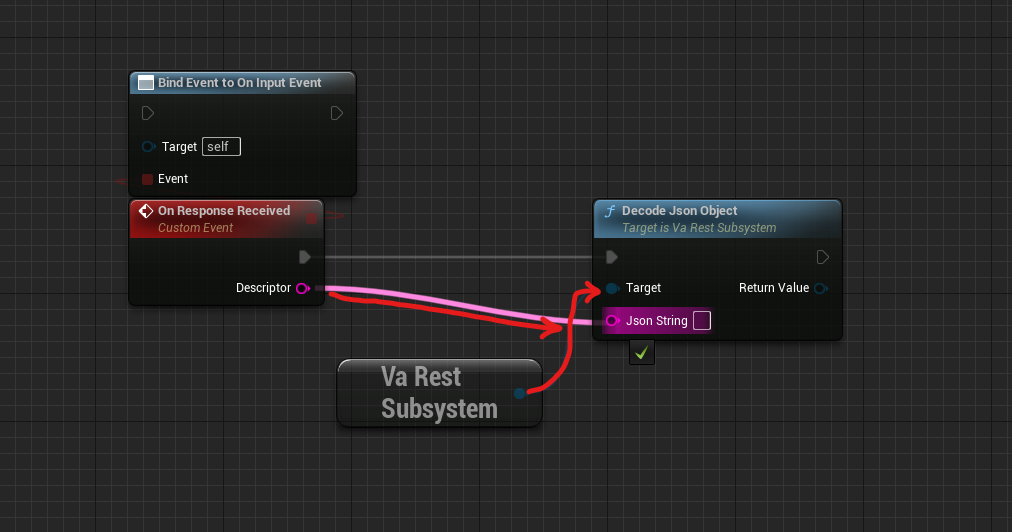Image resolution: width=1012 pixels, height=532 pixels.
Task: Click Decode Json Object's input execution pin
Action: pyautogui.click(x=612, y=257)
